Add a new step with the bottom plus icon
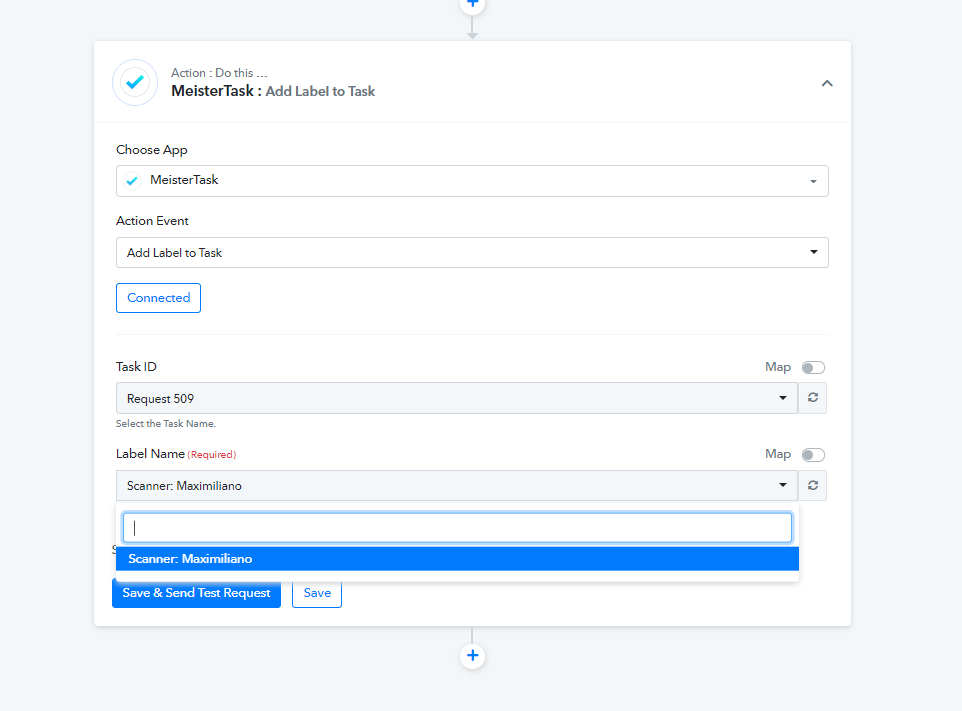The height and width of the screenshot is (711, 962). (x=472, y=656)
